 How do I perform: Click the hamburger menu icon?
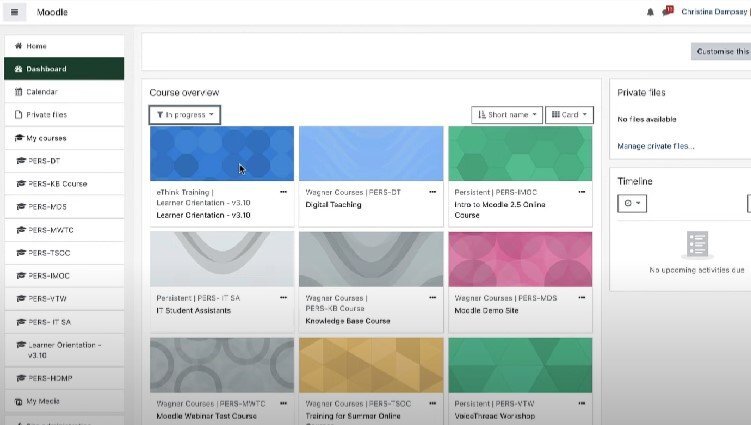point(14,12)
